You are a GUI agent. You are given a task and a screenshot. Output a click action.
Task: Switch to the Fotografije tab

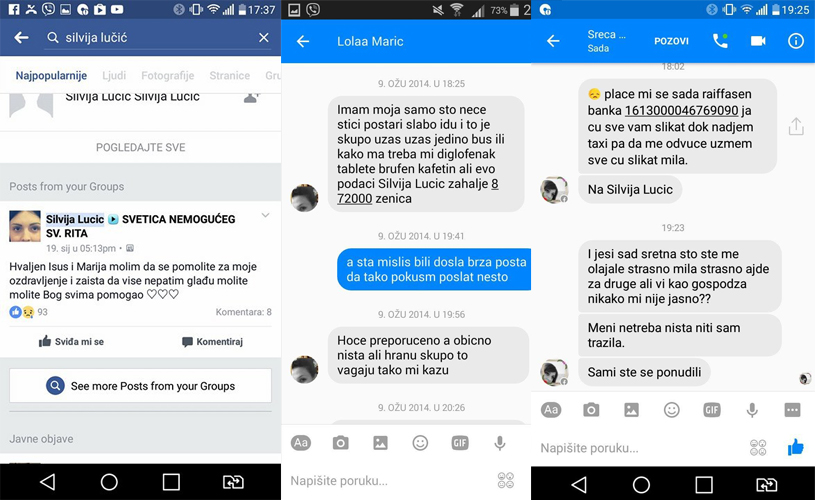click(x=167, y=76)
